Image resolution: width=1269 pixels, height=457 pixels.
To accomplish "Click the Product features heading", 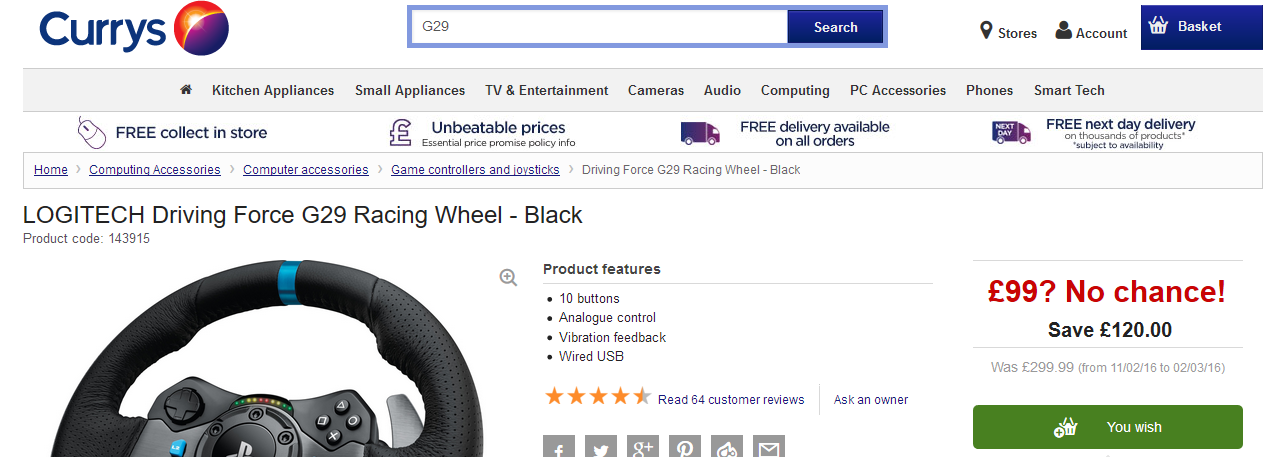I will [601, 269].
